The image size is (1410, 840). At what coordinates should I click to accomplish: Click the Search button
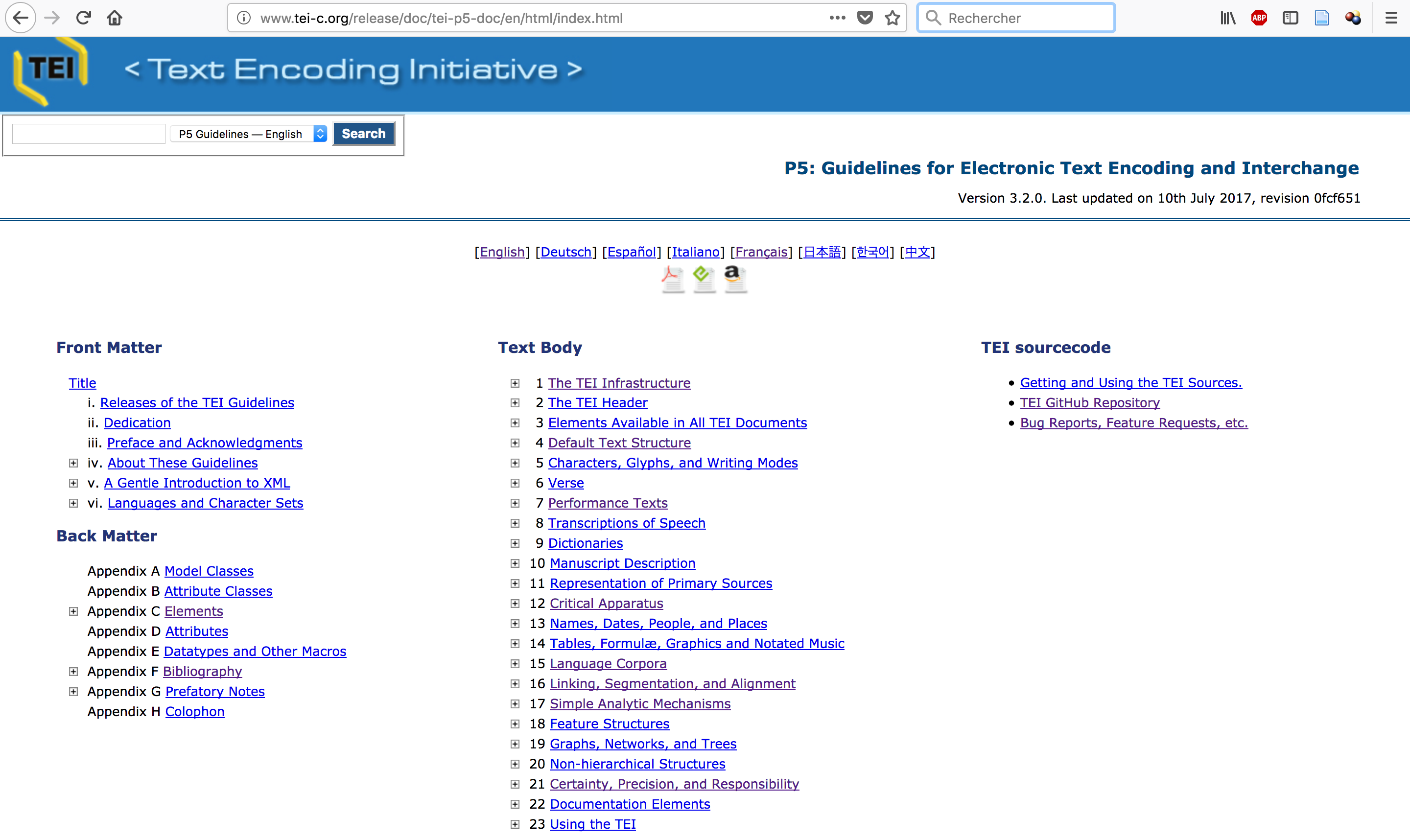(x=362, y=134)
